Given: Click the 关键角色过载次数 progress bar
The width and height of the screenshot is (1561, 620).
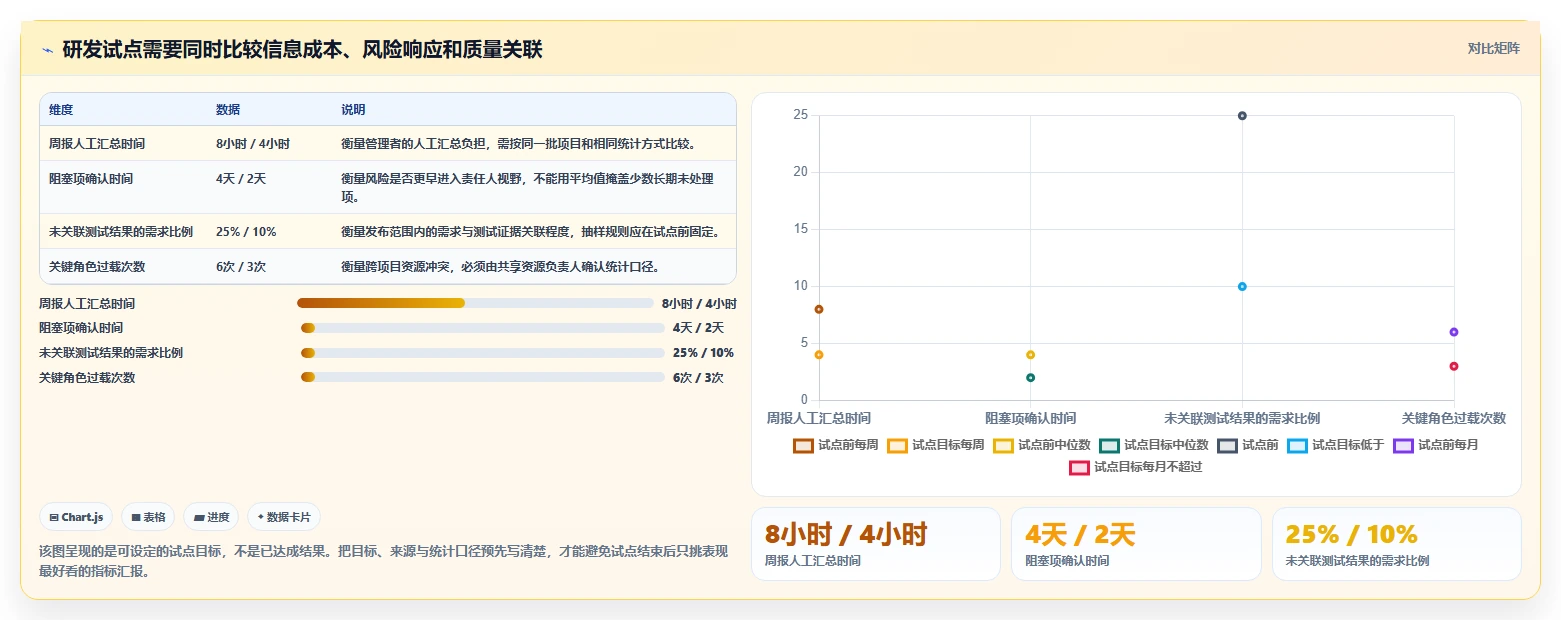Looking at the screenshot, I should coord(482,377).
